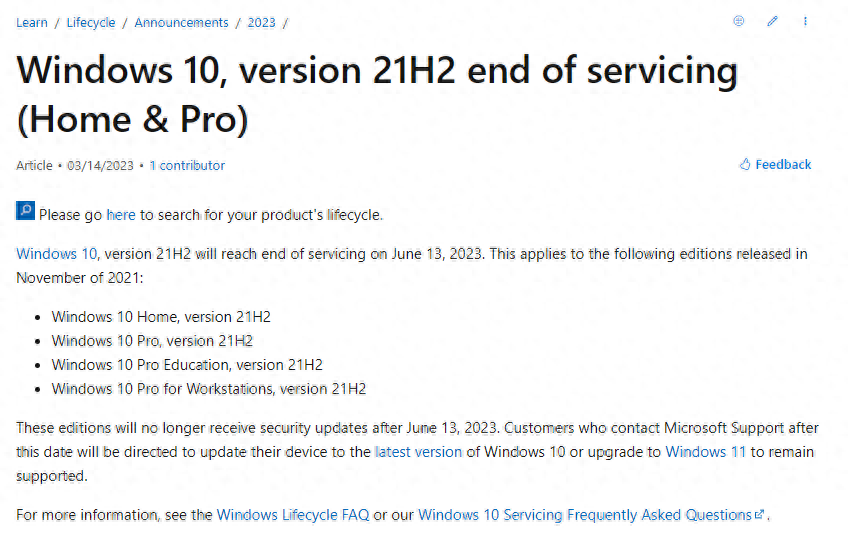
Task: Select the 2023 breadcrumb
Action: [261, 22]
